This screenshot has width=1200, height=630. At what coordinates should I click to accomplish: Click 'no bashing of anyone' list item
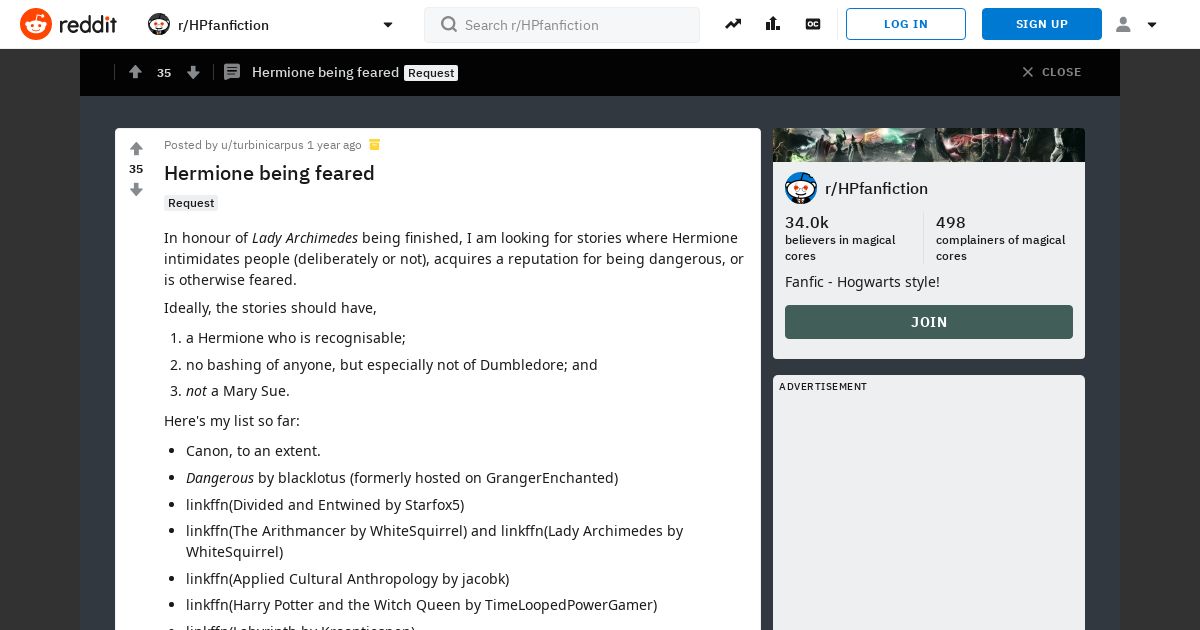[x=392, y=365]
